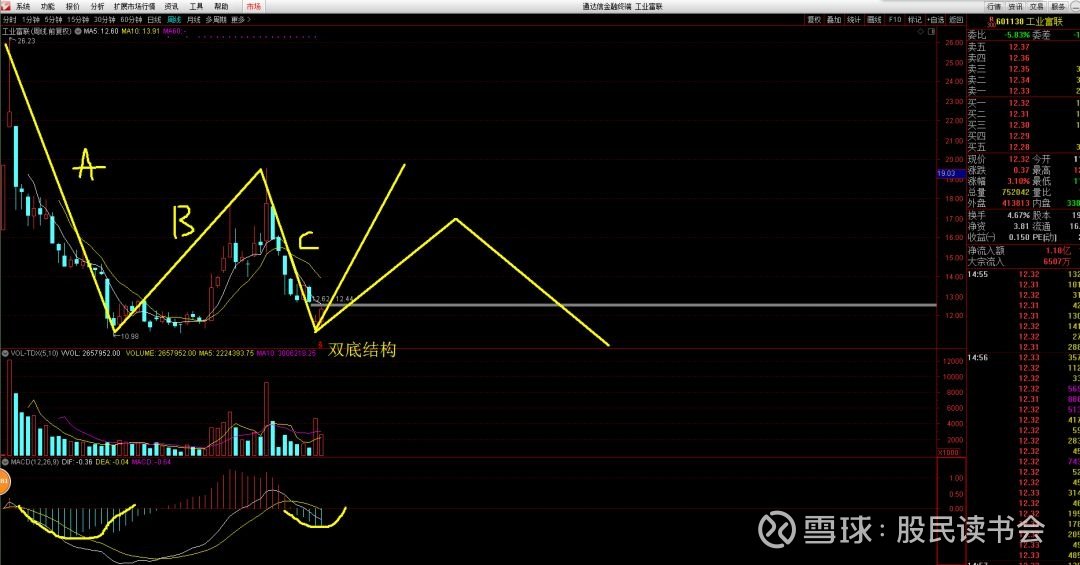Screen dimensions: 1080x565
Task: Click the 卖五 12.37 order row
Action: pos(1023,47)
